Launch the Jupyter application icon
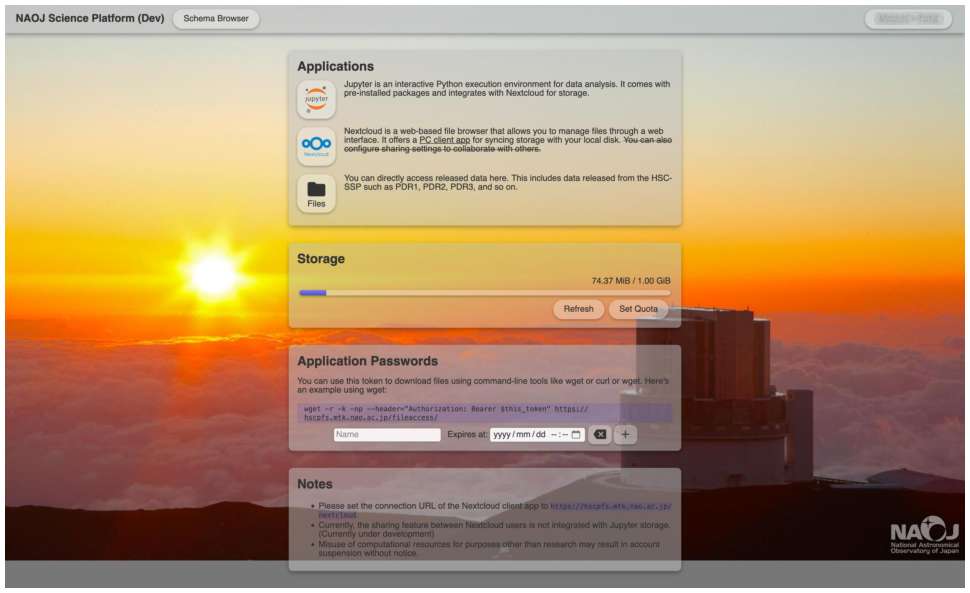 pyautogui.click(x=316, y=96)
